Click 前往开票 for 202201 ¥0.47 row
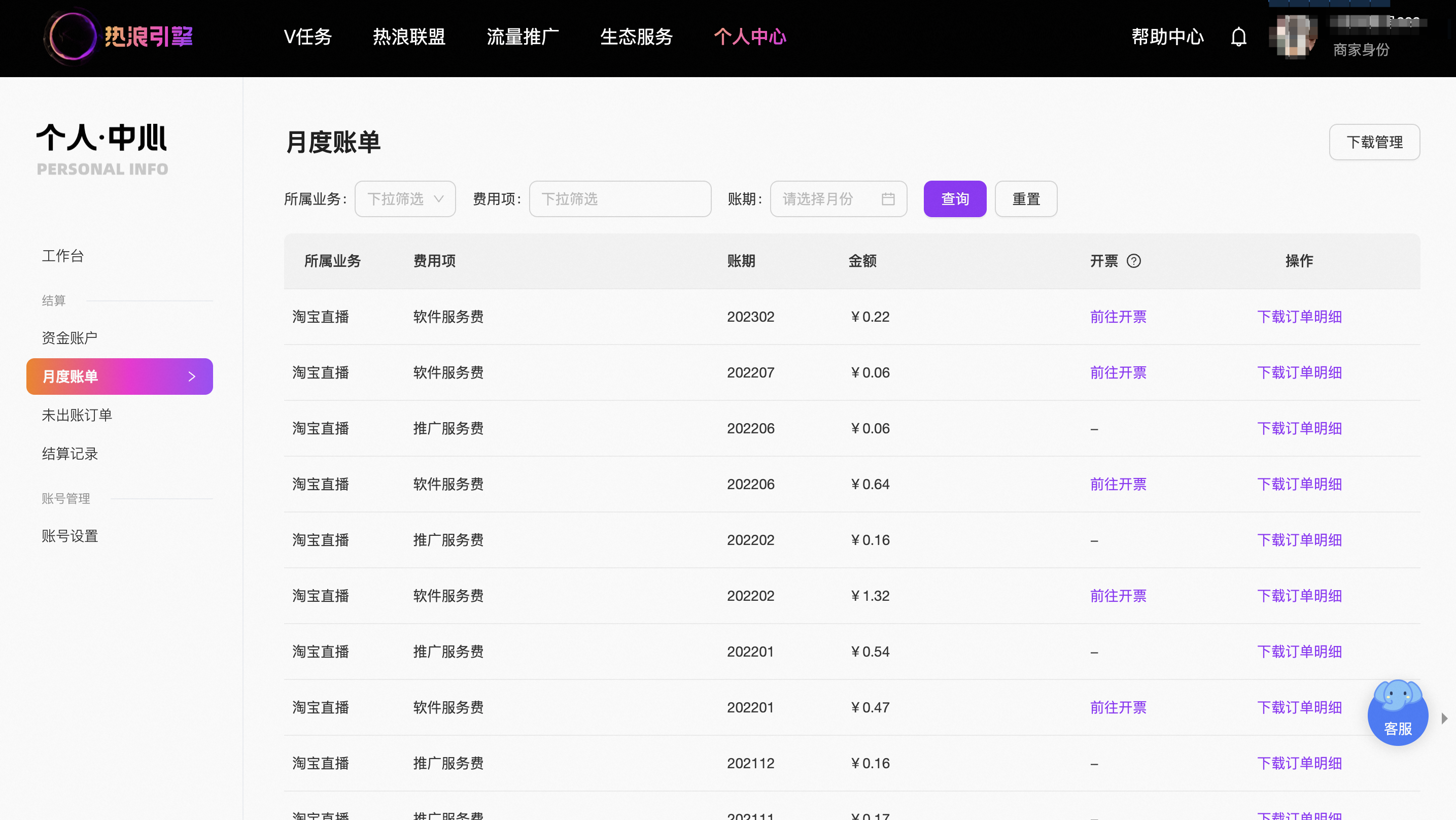This screenshot has height=820, width=1456. (1118, 707)
